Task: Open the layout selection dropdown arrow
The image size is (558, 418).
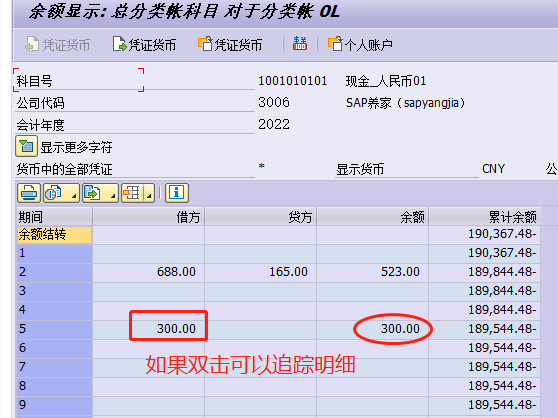Action: click(150, 195)
